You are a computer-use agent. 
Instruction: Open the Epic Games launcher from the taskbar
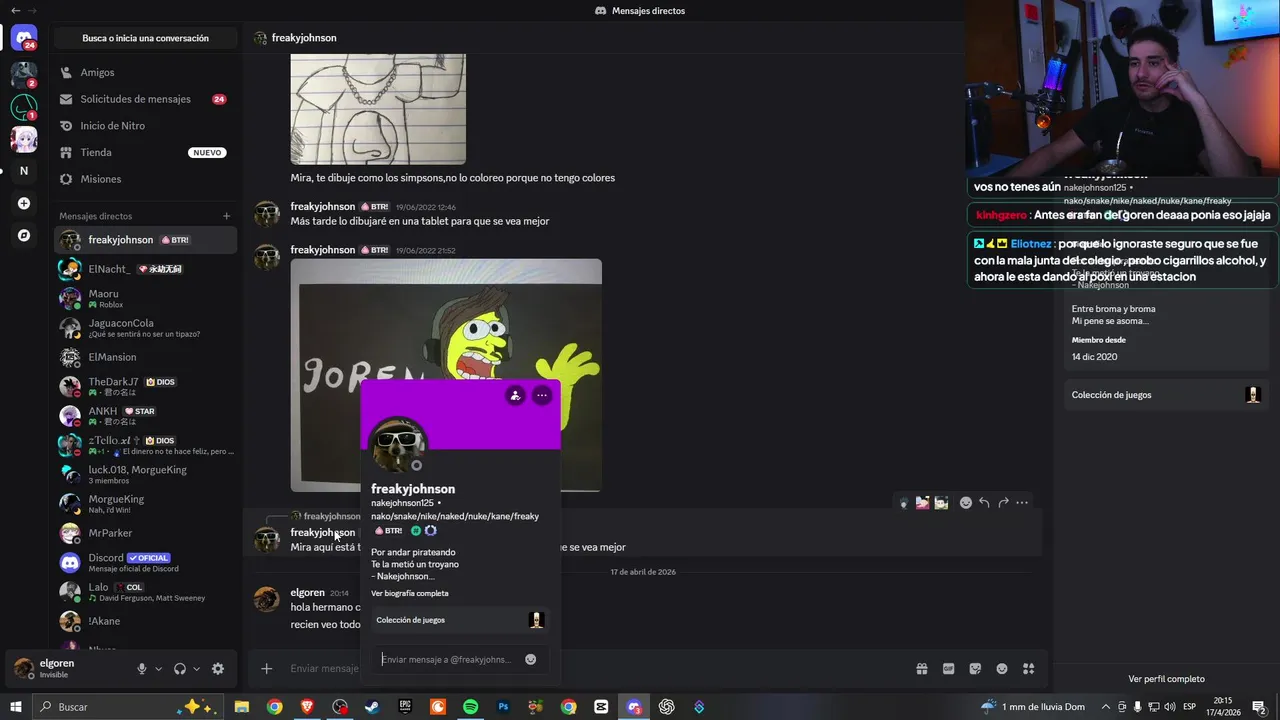tap(405, 707)
